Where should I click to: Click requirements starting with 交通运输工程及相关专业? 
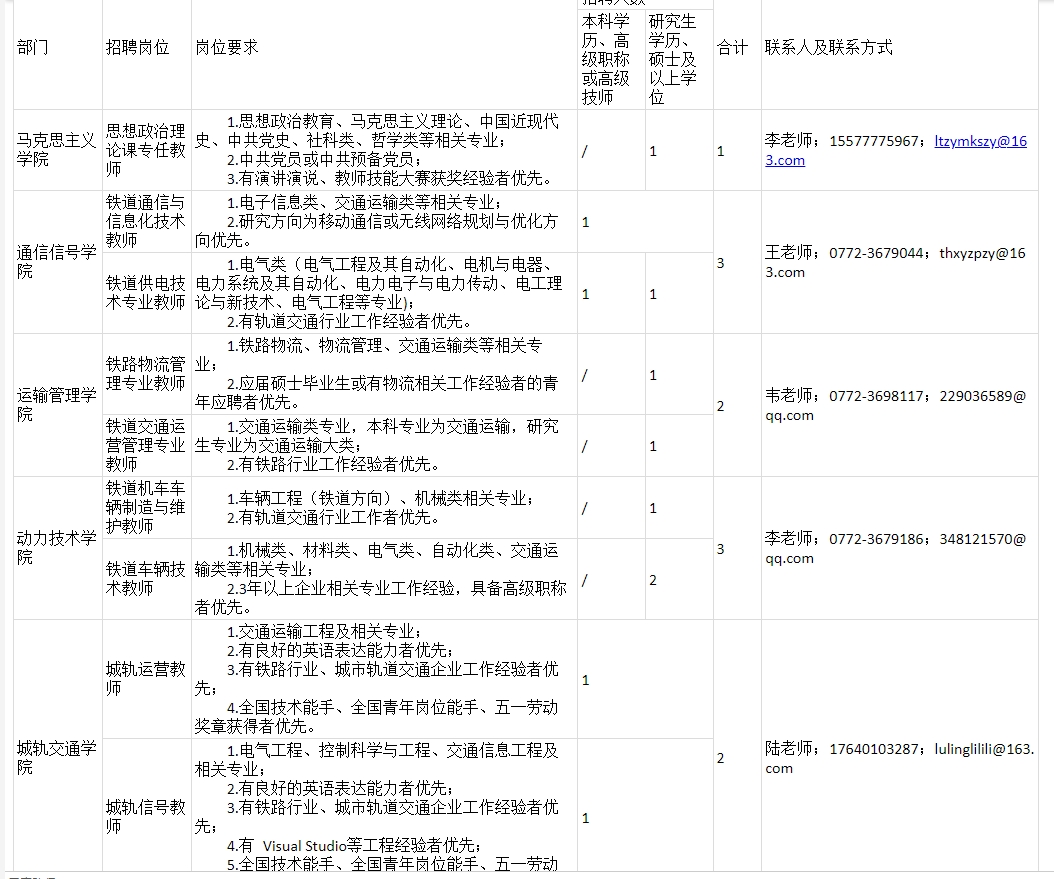click(384, 679)
